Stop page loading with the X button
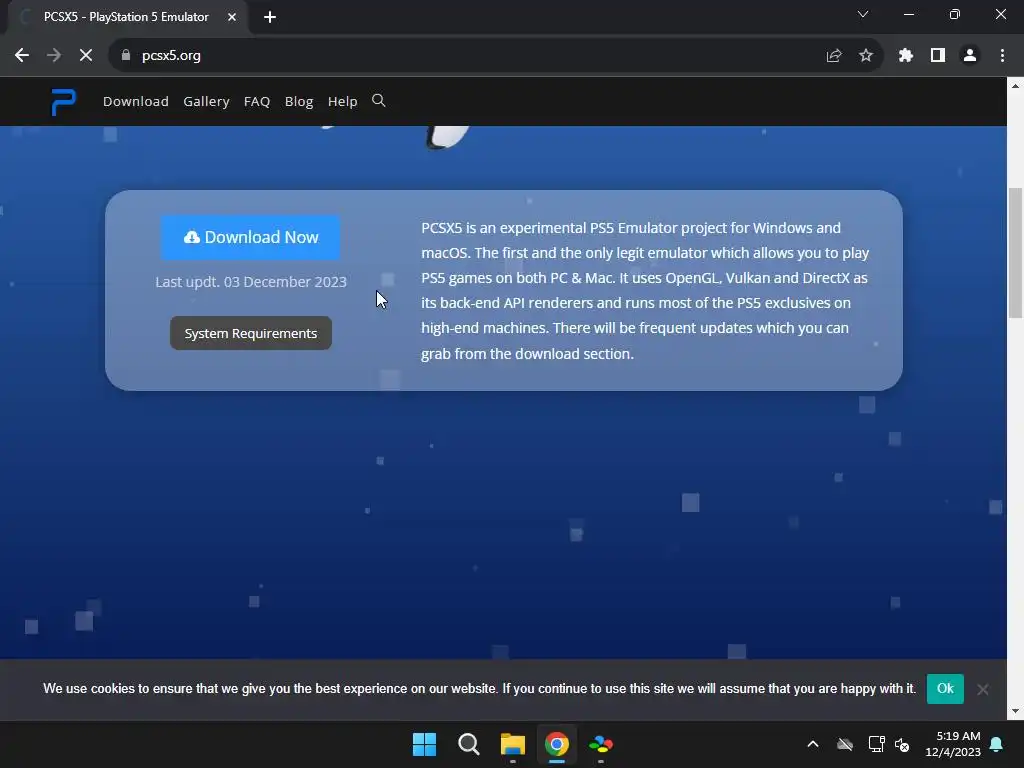The width and height of the screenshot is (1024, 768). coord(86,56)
